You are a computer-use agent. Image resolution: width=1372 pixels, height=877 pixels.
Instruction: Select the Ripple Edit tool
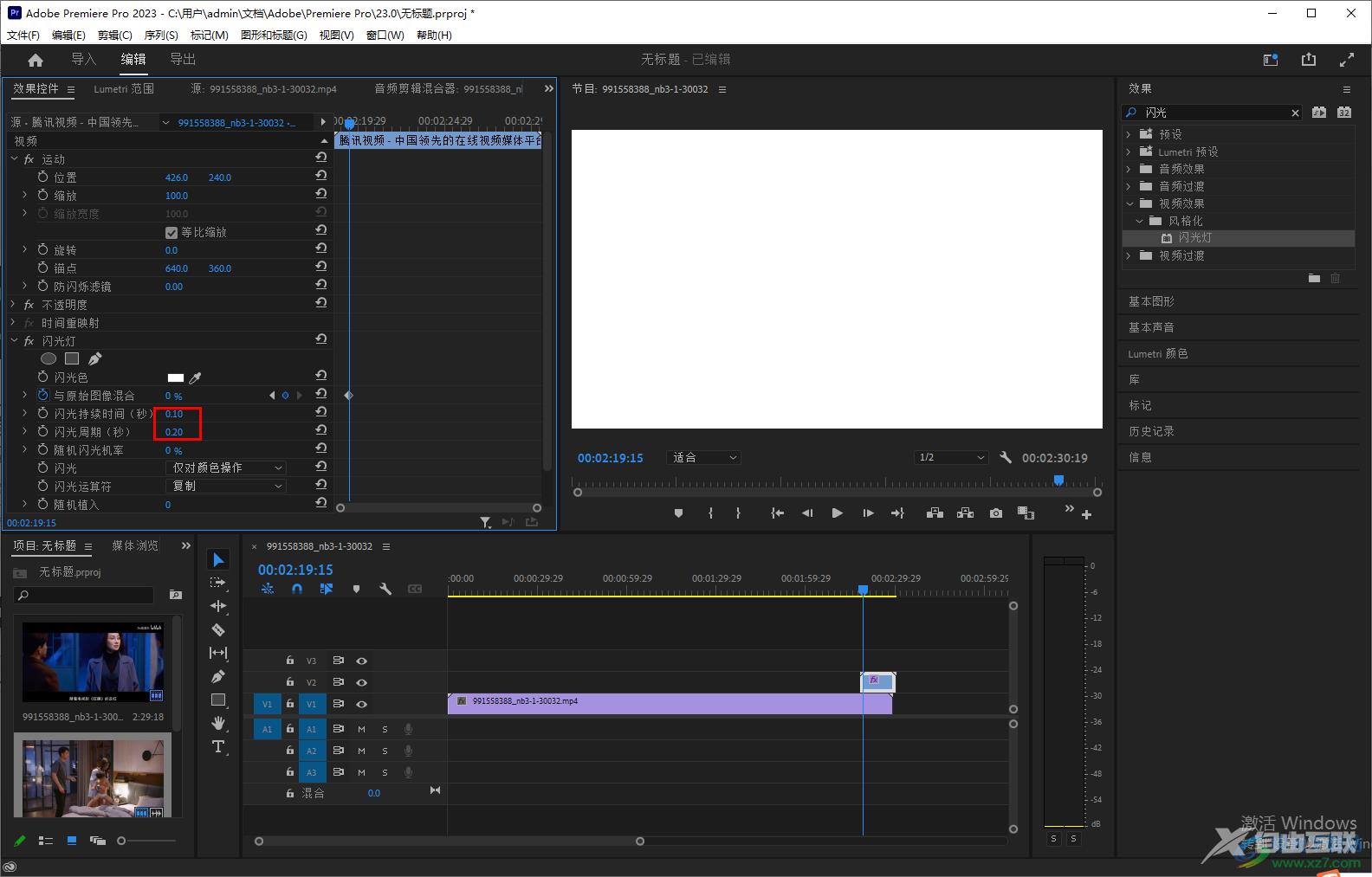pyautogui.click(x=218, y=606)
